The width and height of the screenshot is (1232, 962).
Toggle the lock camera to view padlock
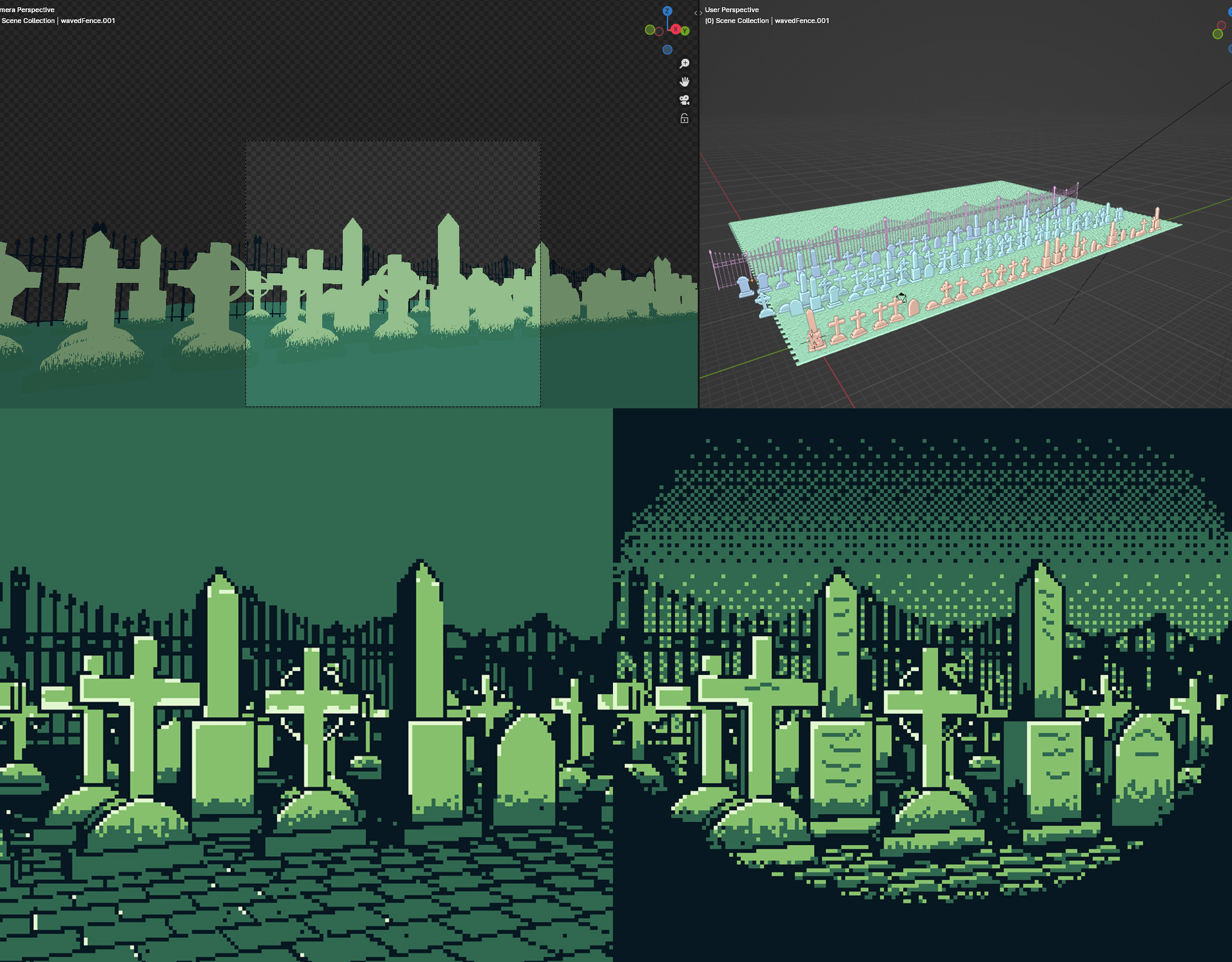point(684,119)
